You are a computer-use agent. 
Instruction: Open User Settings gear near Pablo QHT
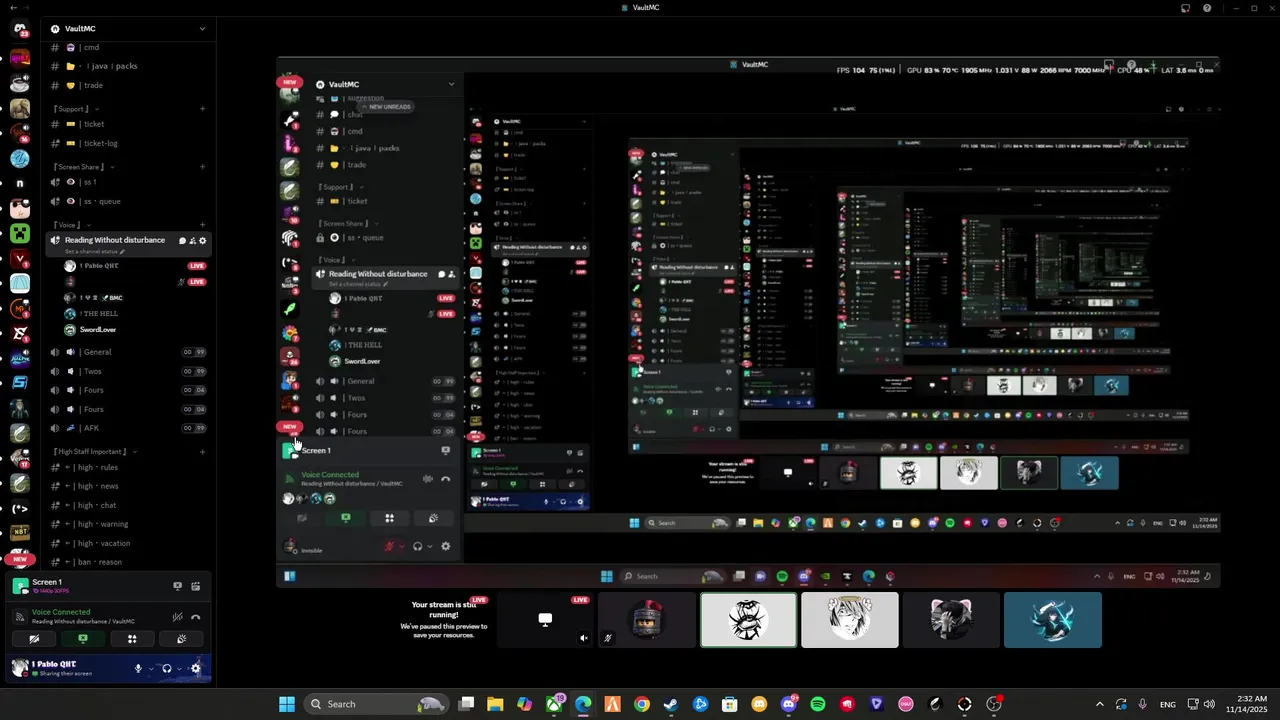(x=196, y=668)
